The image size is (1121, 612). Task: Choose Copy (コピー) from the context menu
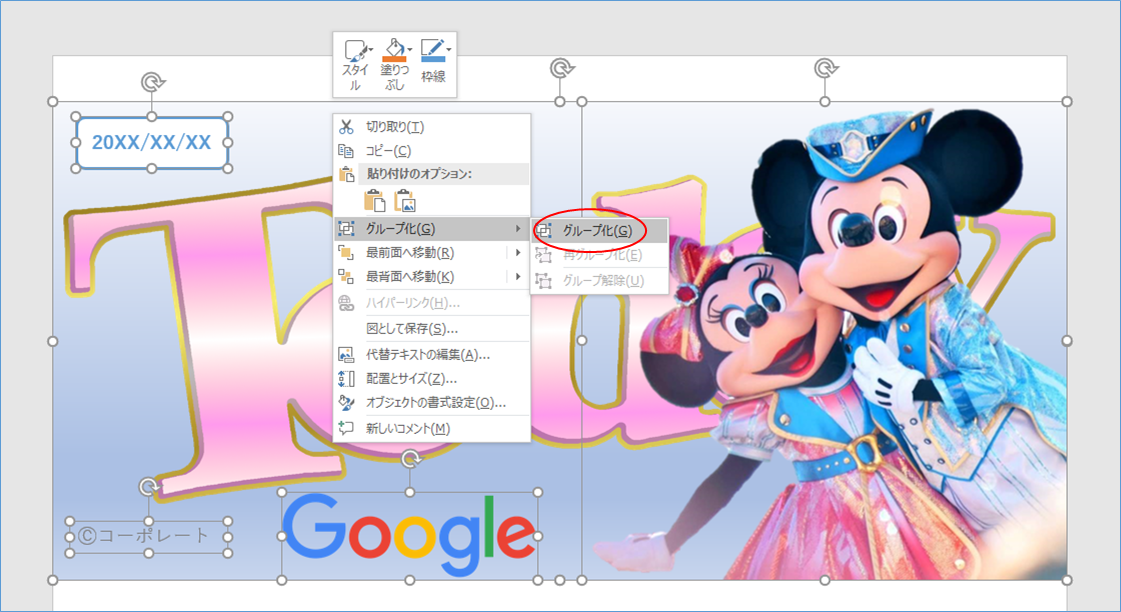(432, 151)
